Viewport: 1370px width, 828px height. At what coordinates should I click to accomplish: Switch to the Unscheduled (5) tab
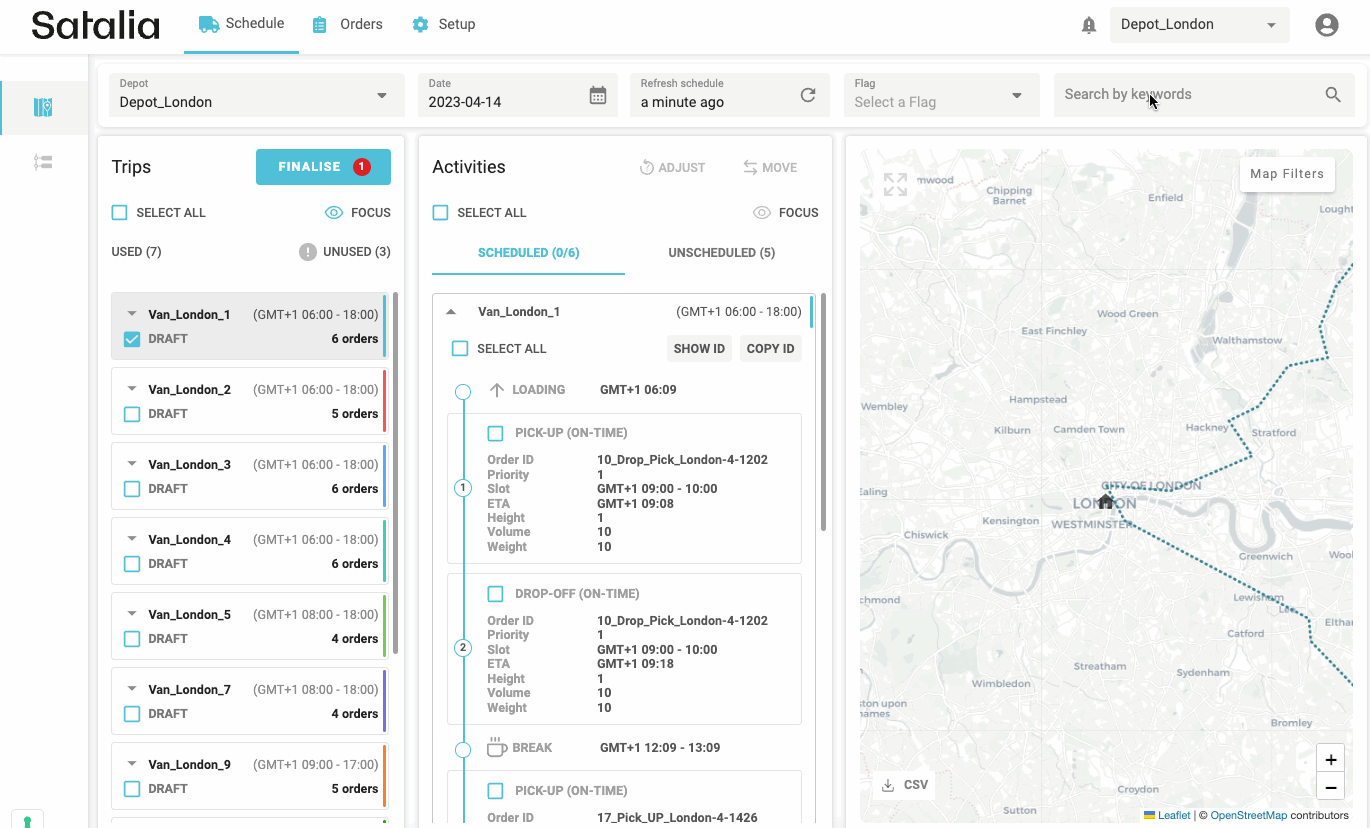click(721, 253)
